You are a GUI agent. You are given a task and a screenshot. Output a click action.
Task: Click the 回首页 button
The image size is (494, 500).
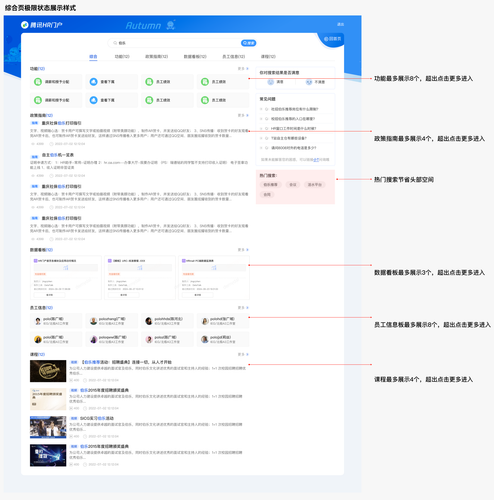[x=333, y=39]
